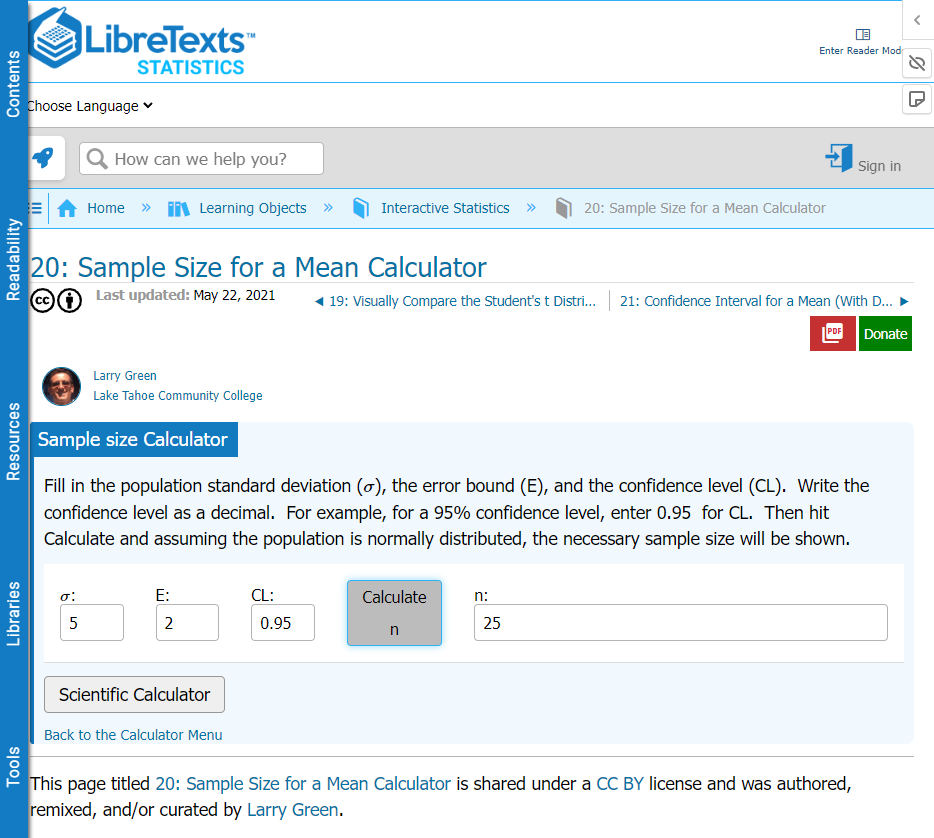Click breadcrumb '20: Sample Size for a Mean Calculator'

705,208
